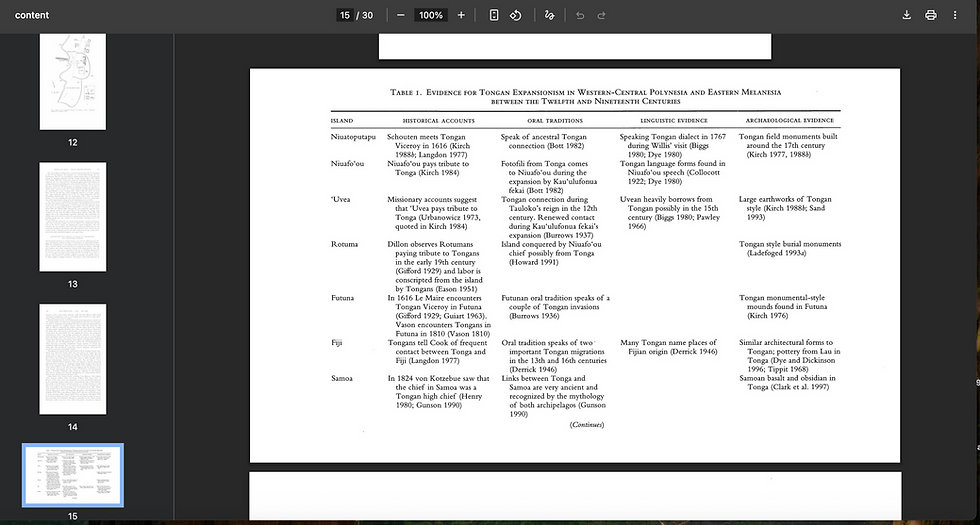
Task: Download the PDF file
Action: coord(906,15)
